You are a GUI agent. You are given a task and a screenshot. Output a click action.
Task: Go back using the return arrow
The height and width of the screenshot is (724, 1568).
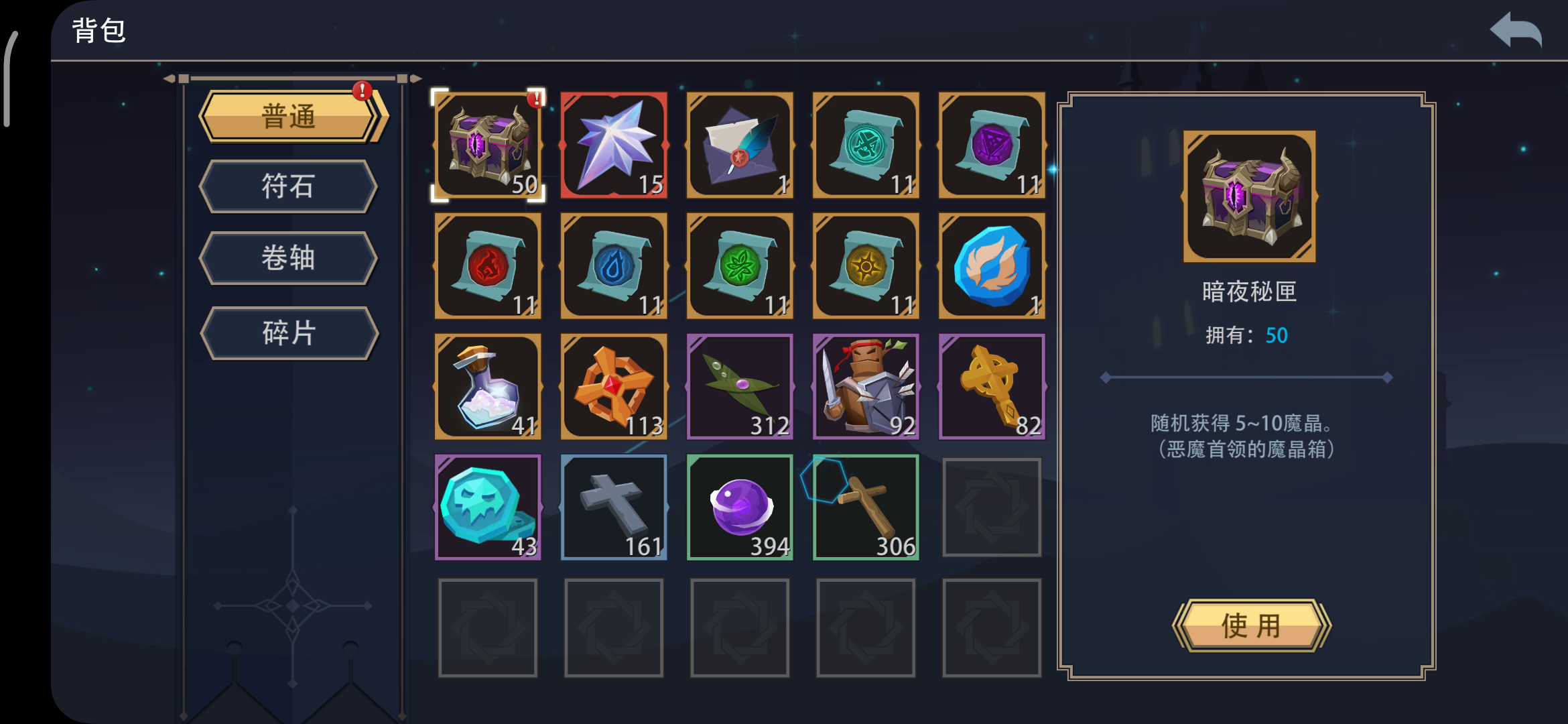(x=1516, y=30)
